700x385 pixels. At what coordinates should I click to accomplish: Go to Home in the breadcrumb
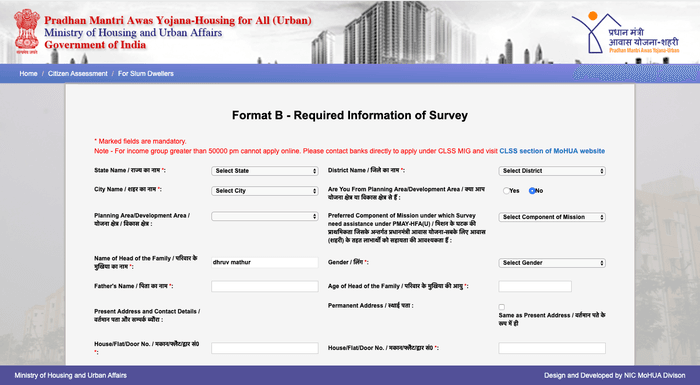tap(28, 74)
